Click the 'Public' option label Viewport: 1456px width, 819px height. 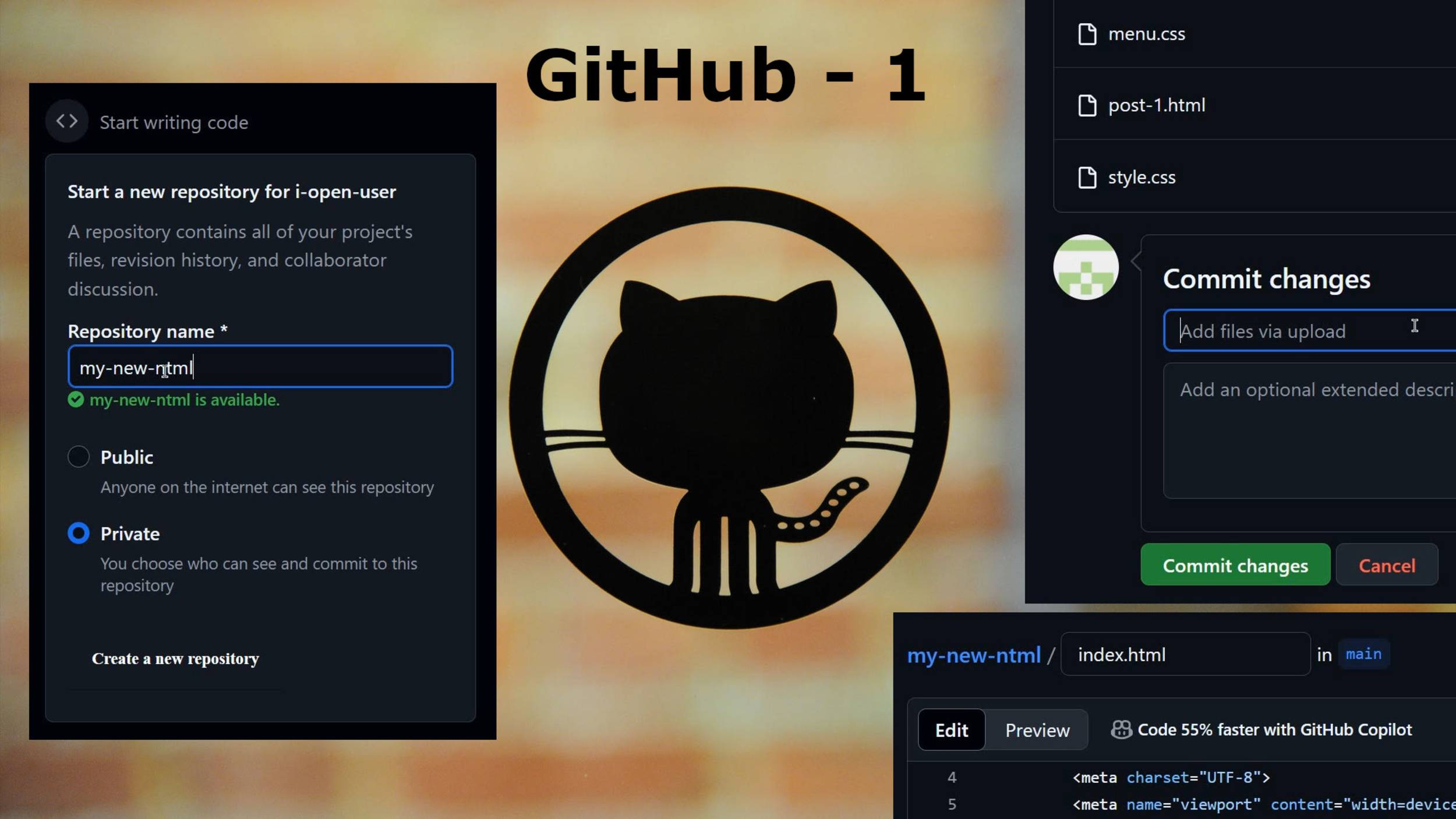pyautogui.click(x=127, y=457)
